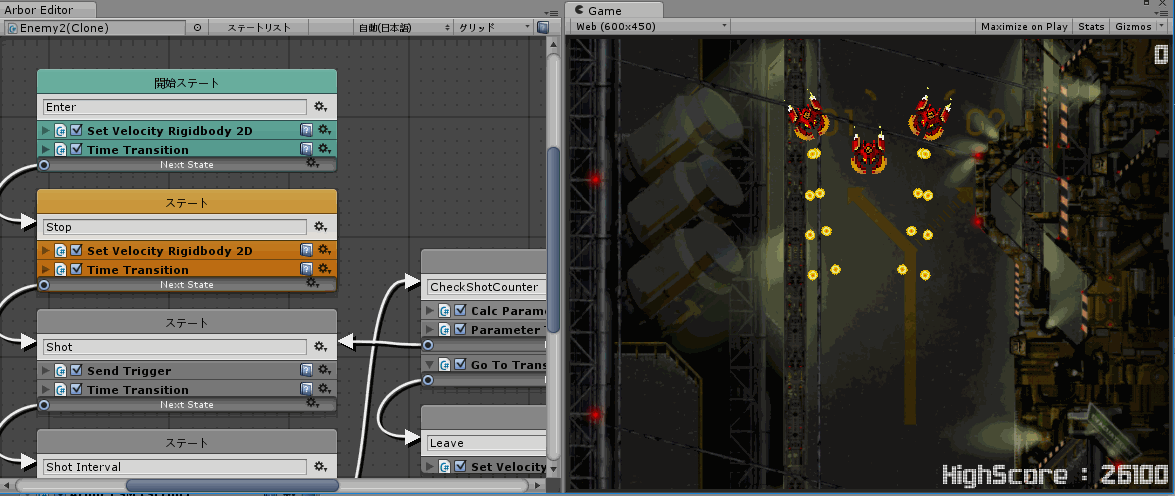Switch to the Game tab

tap(614, 10)
